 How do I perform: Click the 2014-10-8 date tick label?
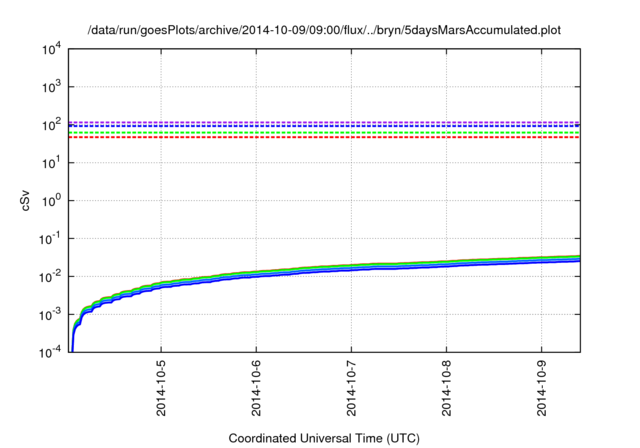tap(447, 388)
